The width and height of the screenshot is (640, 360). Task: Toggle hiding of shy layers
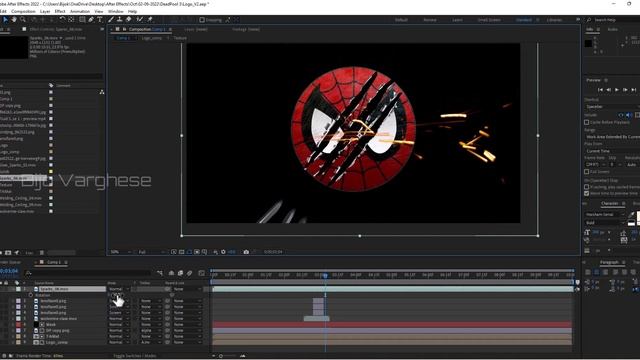click(x=171, y=273)
